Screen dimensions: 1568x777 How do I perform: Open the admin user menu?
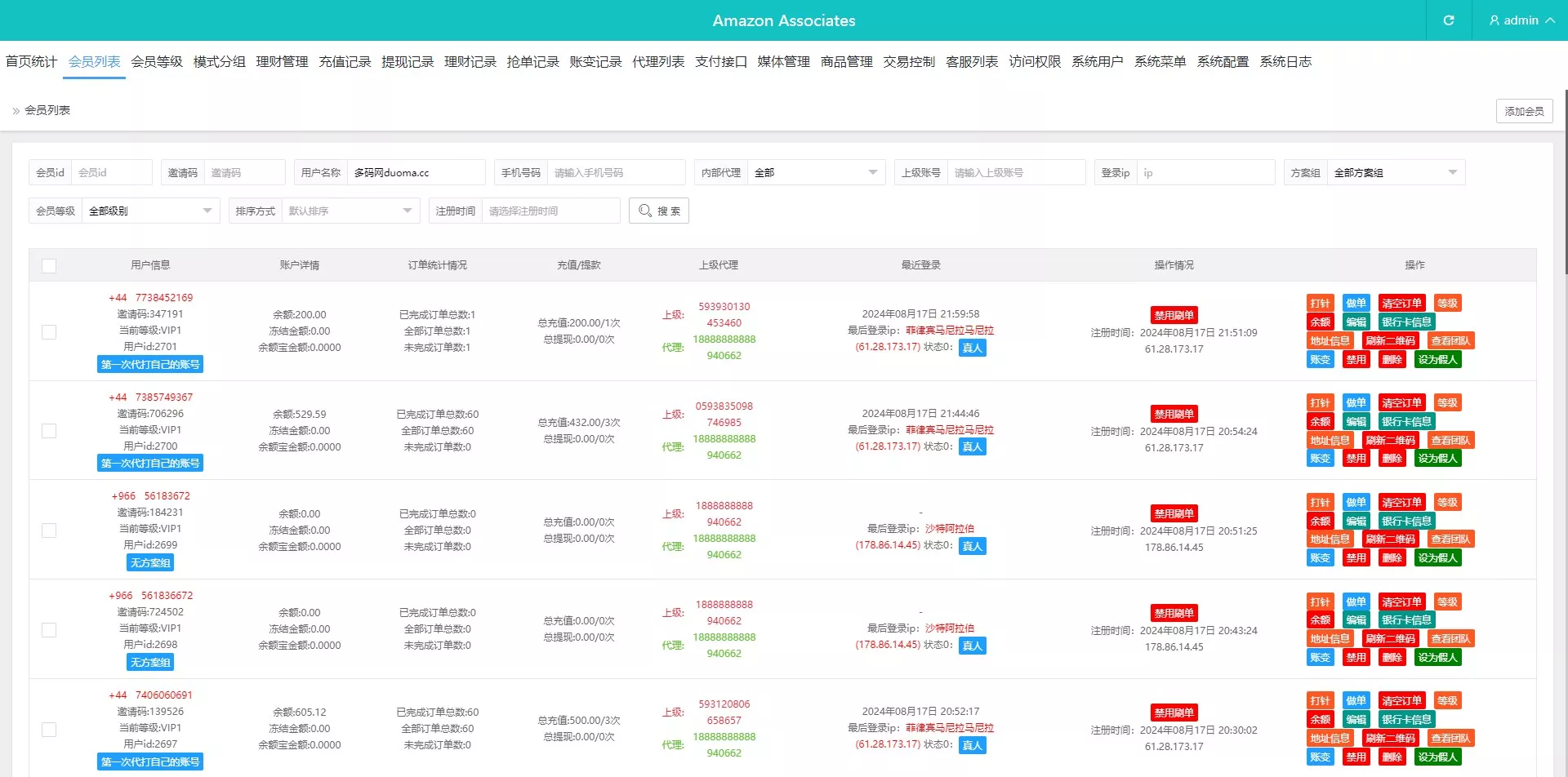1521,20
